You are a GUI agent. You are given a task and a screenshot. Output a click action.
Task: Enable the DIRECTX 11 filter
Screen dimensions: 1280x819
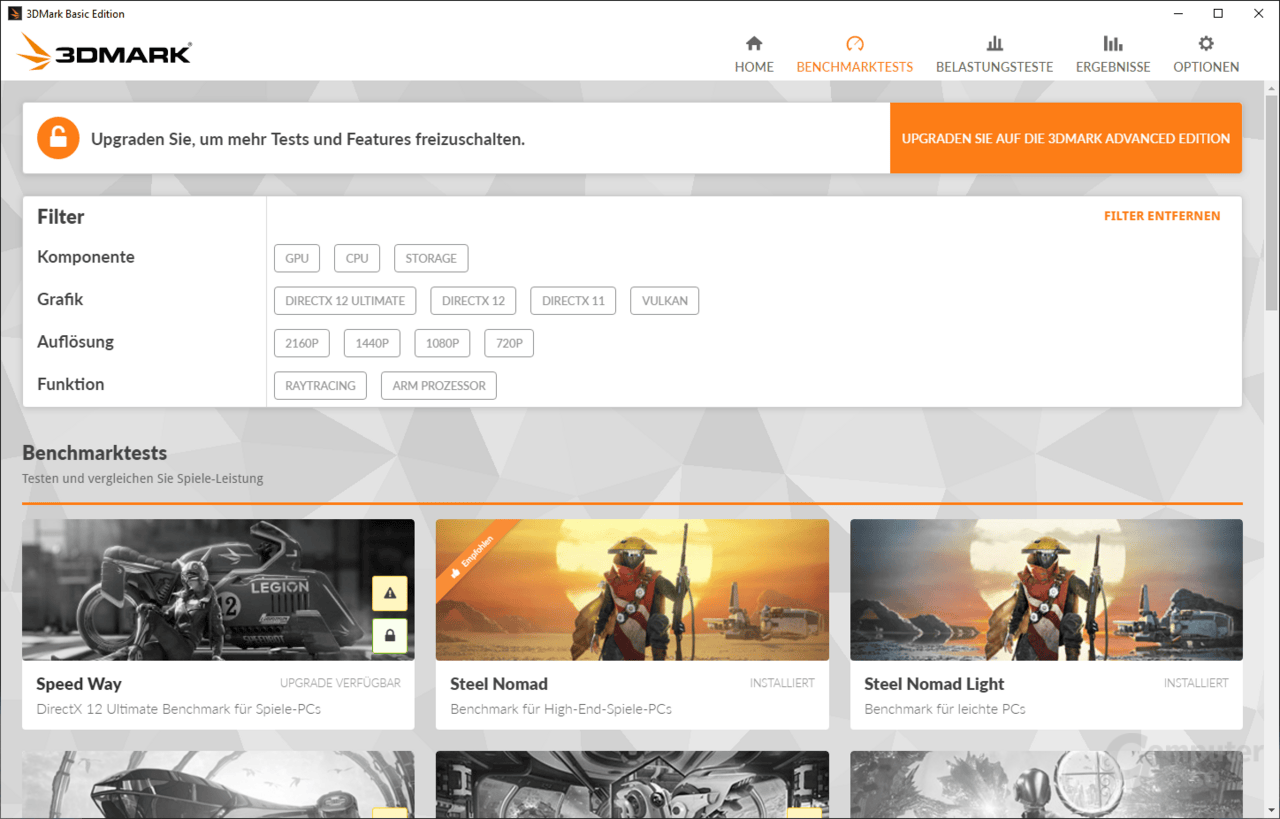click(x=573, y=300)
